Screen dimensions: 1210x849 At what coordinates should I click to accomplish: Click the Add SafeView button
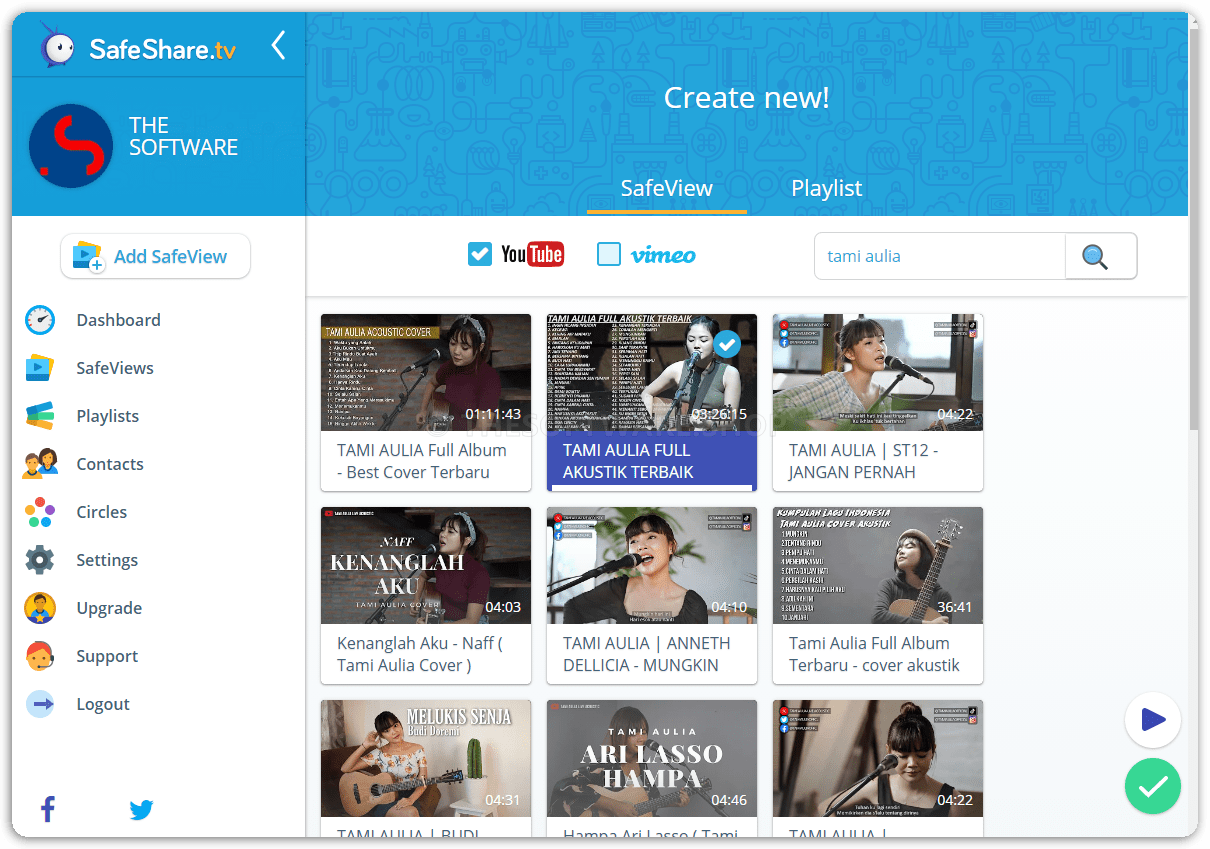point(155,257)
